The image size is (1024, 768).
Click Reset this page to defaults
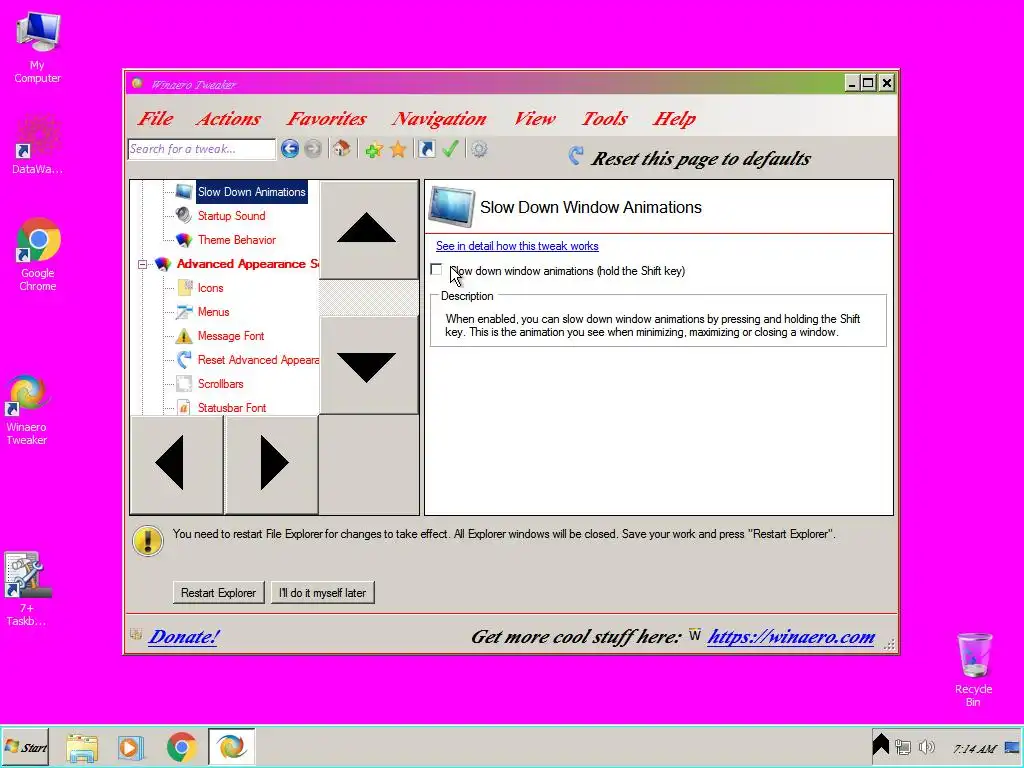pos(701,159)
